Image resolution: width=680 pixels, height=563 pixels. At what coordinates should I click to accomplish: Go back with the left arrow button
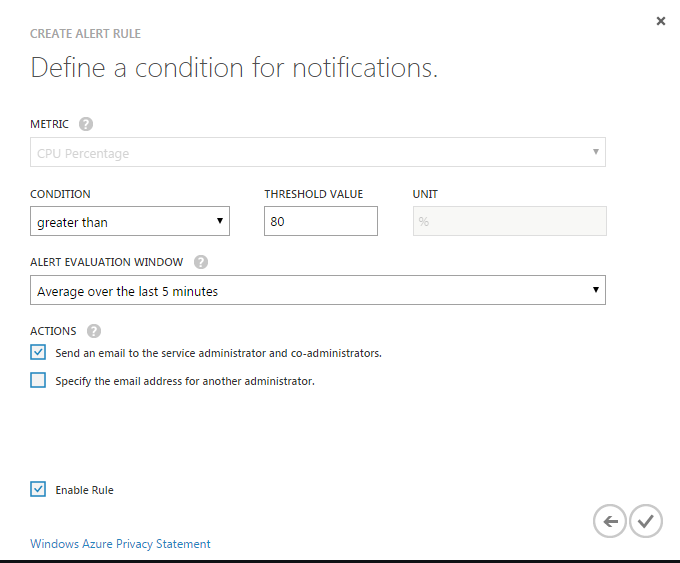tap(610, 520)
